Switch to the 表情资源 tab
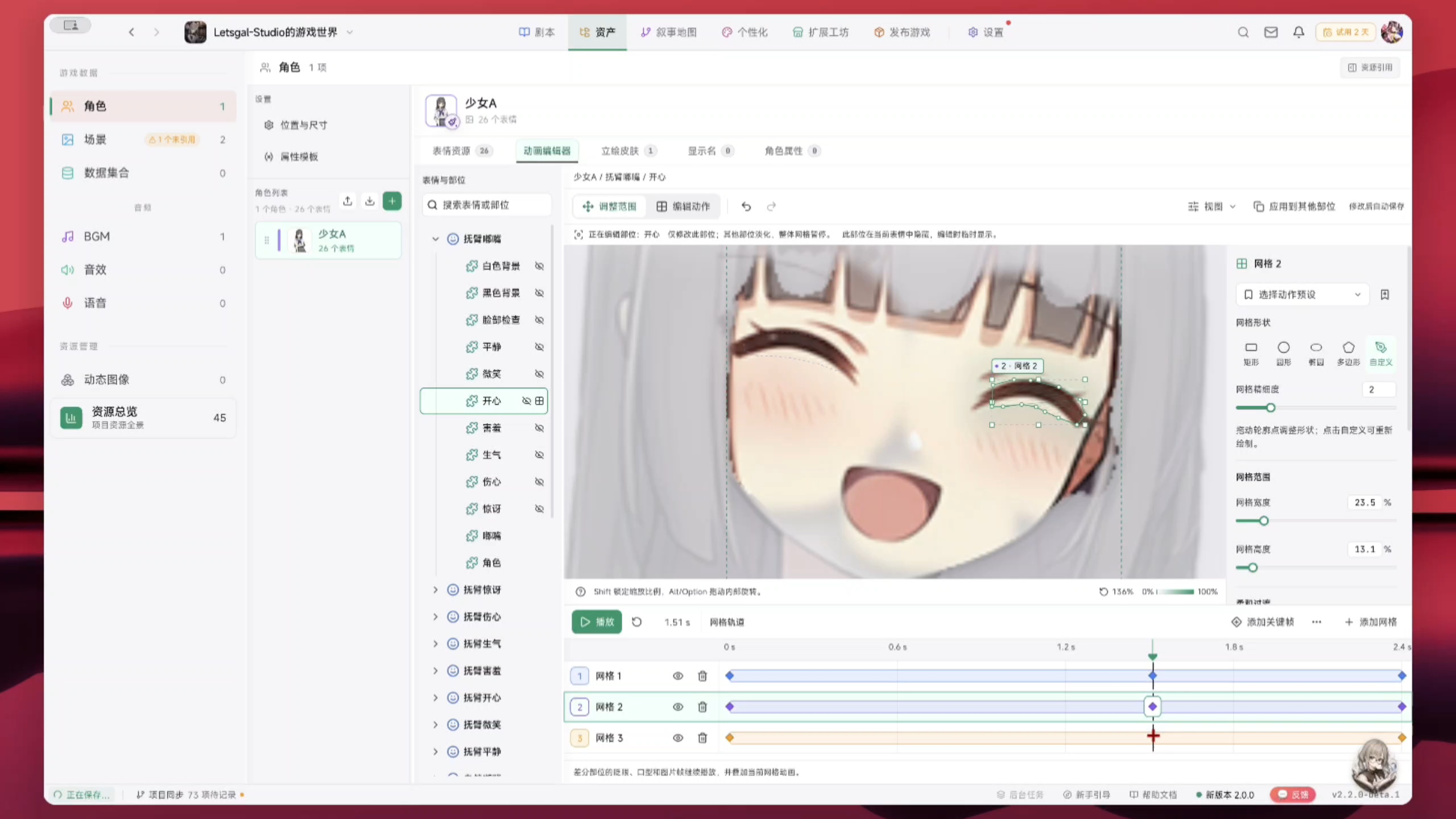The width and height of the screenshot is (1456, 819). tap(461, 151)
